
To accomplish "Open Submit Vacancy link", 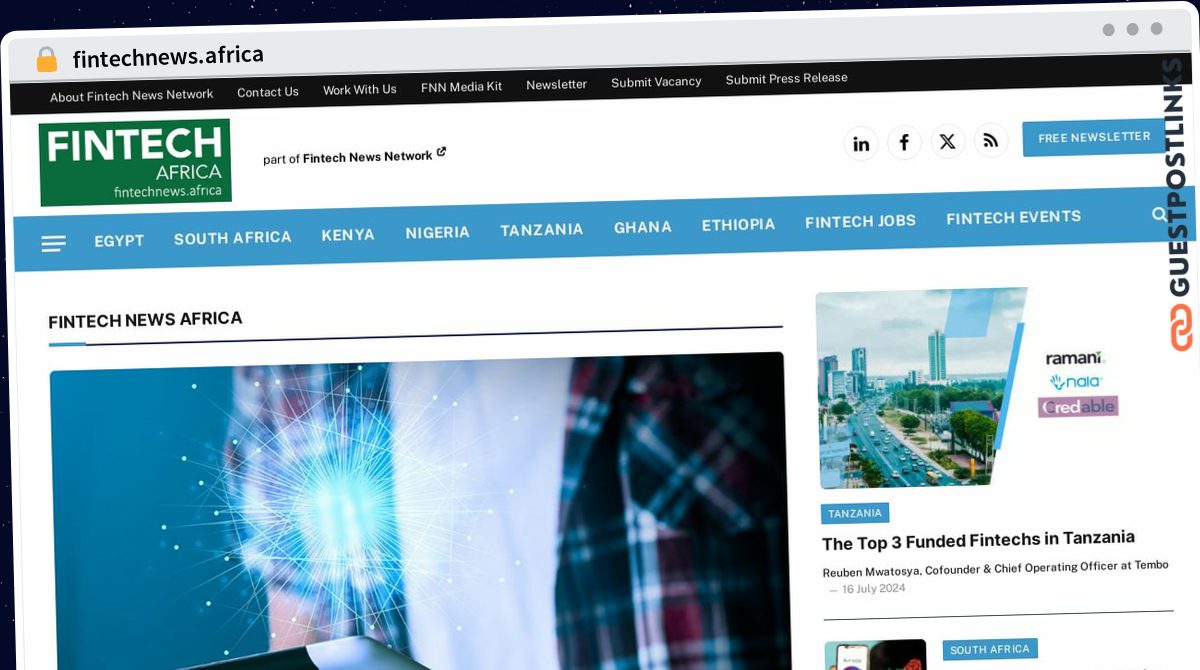I will [x=656, y=82].
